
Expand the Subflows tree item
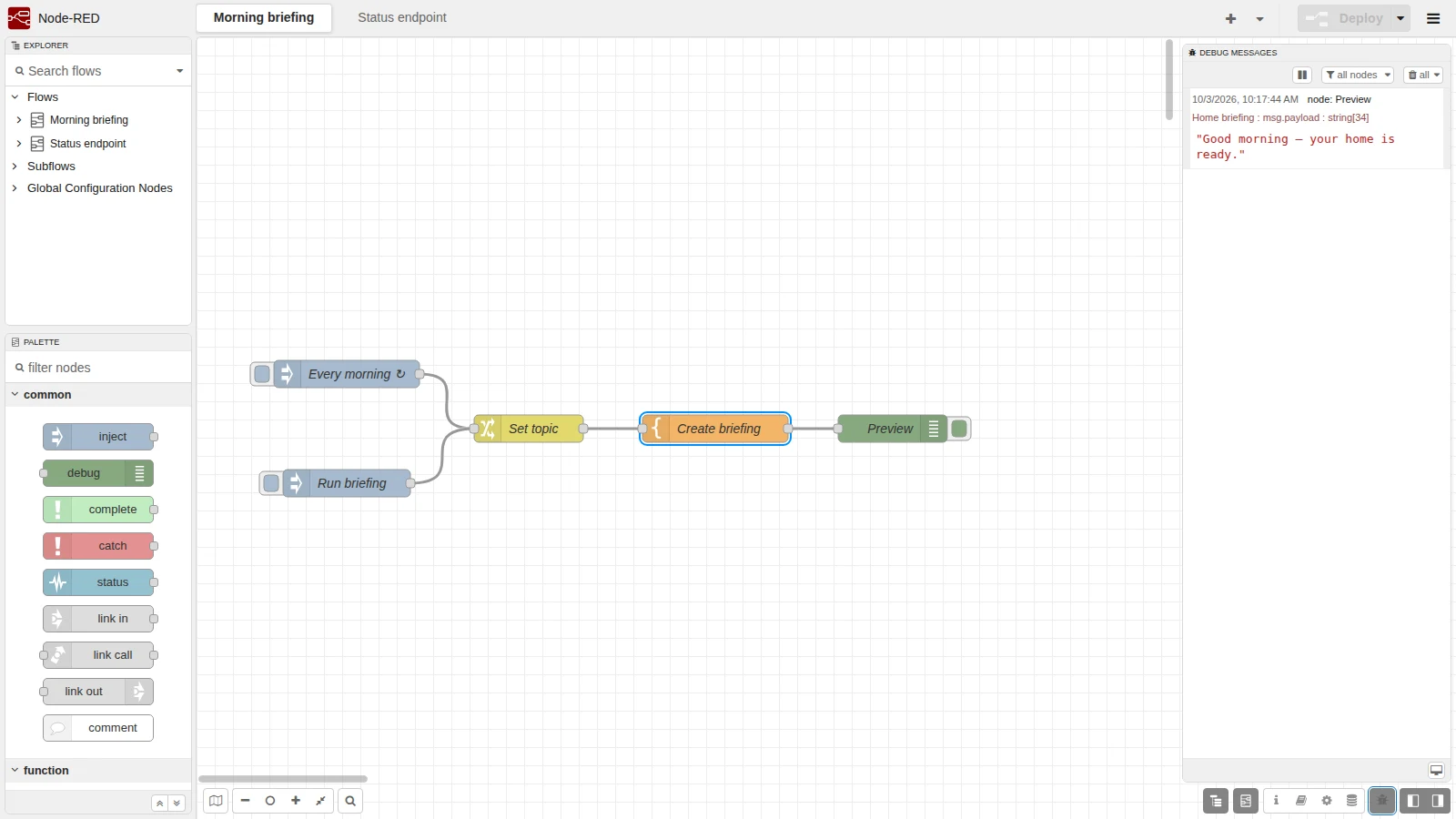[x=15, y=167]
